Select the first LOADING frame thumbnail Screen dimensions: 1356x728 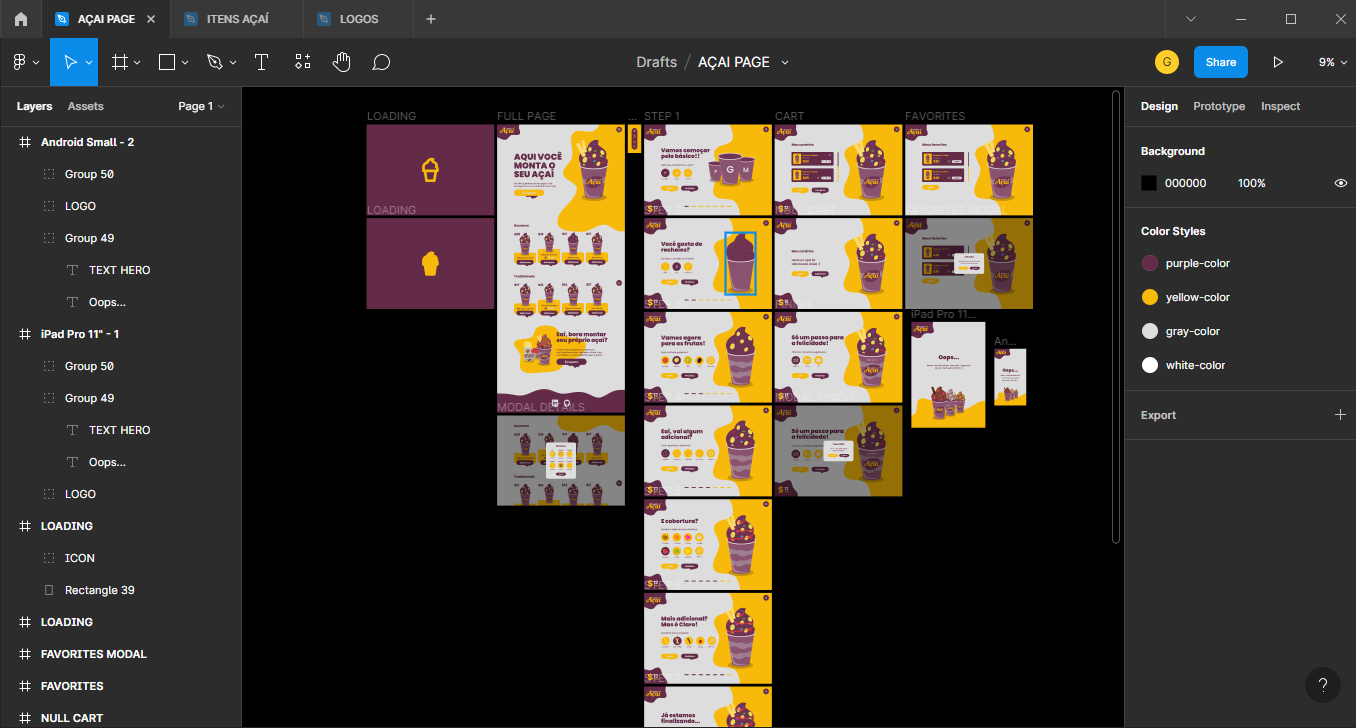coord(430,169)
